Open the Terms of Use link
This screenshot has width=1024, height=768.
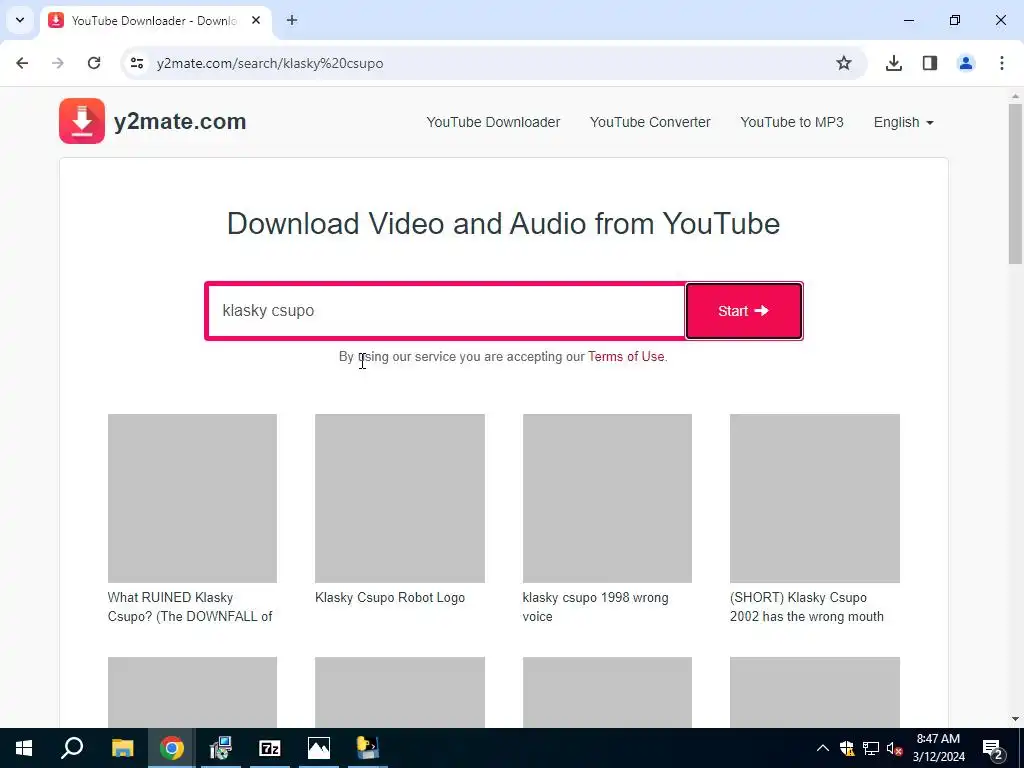(626, 357)
